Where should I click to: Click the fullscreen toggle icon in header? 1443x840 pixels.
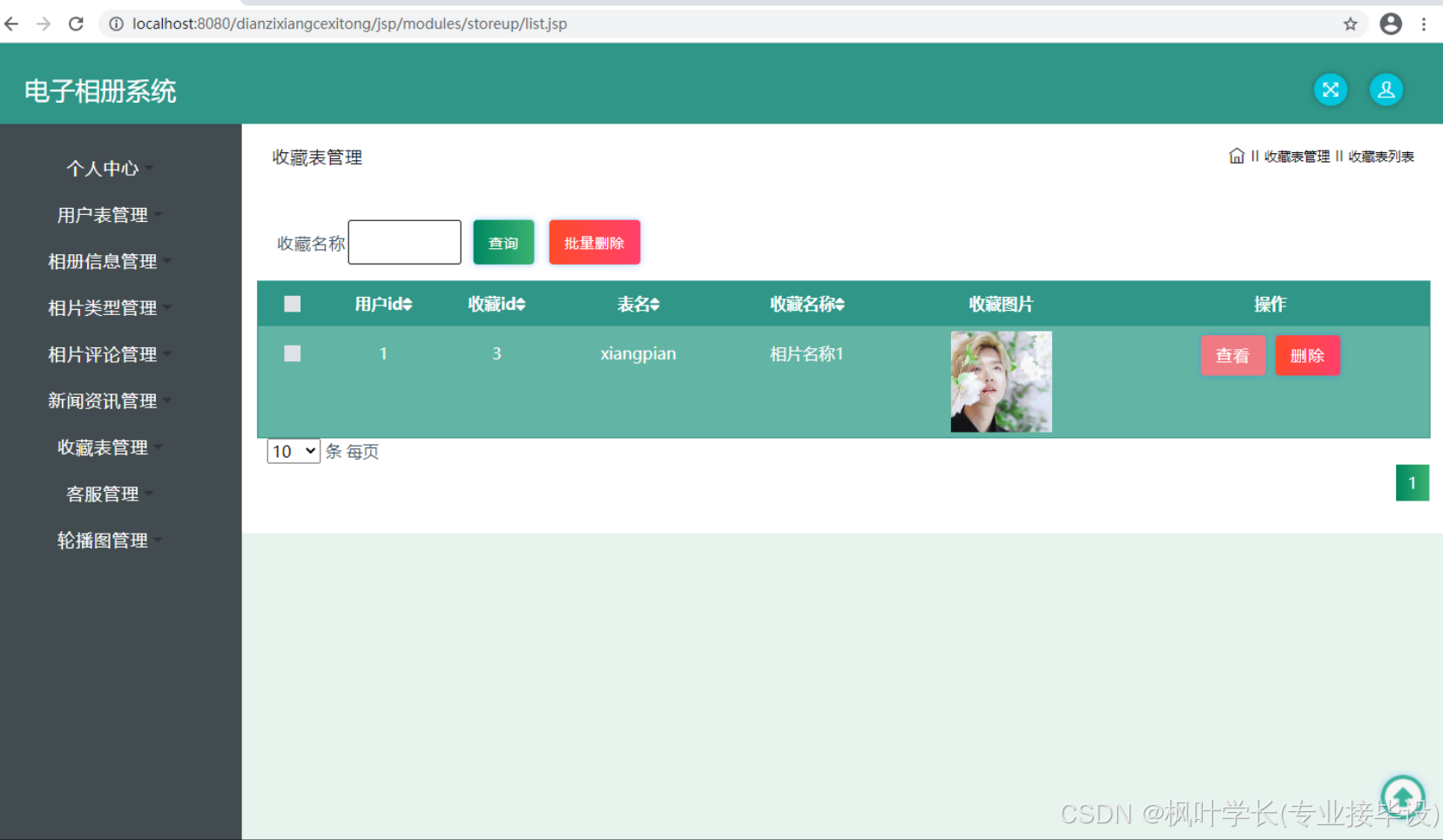click(x=1331, y=90)
